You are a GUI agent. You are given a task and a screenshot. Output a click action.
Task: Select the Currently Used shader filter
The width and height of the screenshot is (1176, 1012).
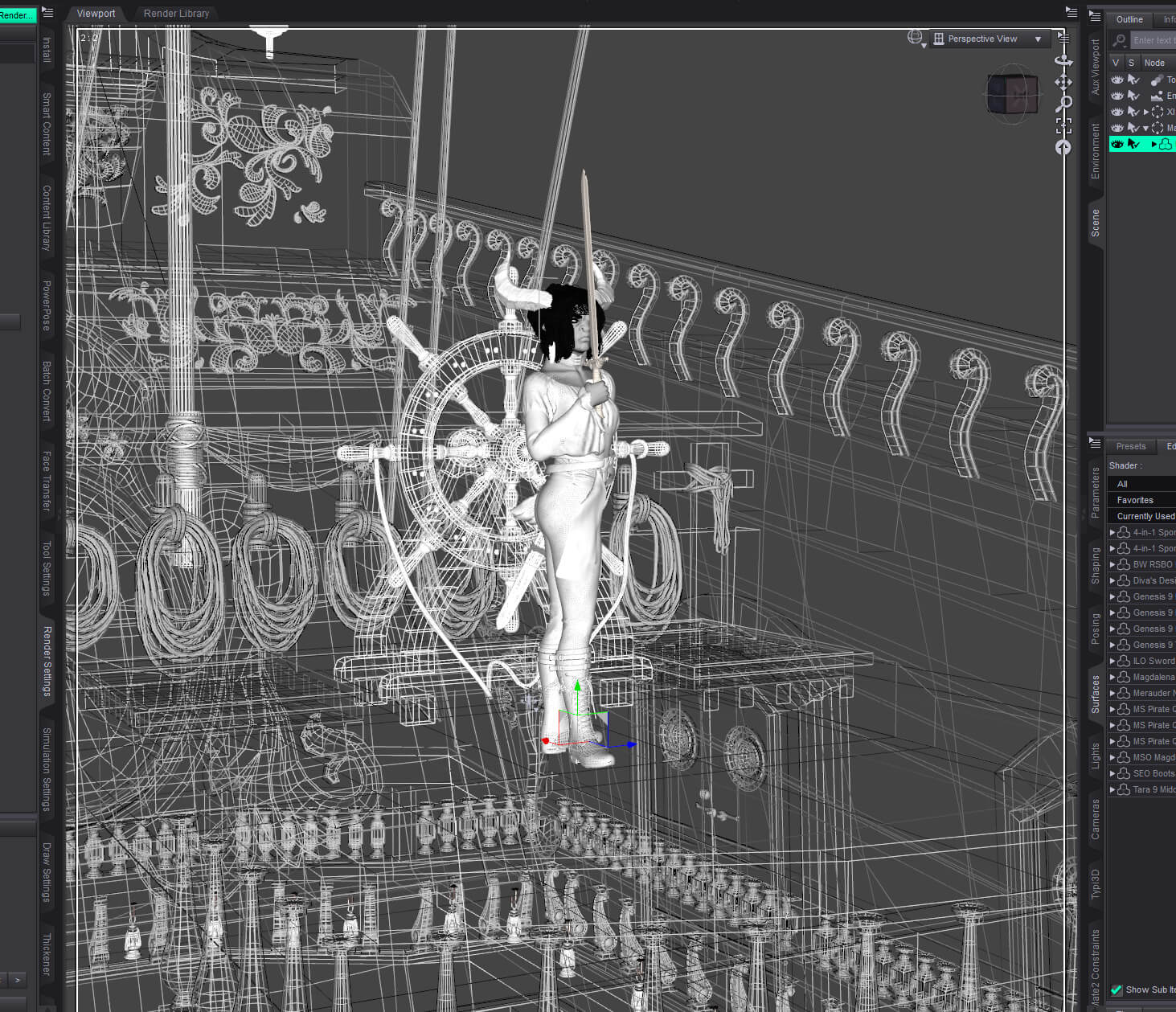click(x=1141, y=516)
